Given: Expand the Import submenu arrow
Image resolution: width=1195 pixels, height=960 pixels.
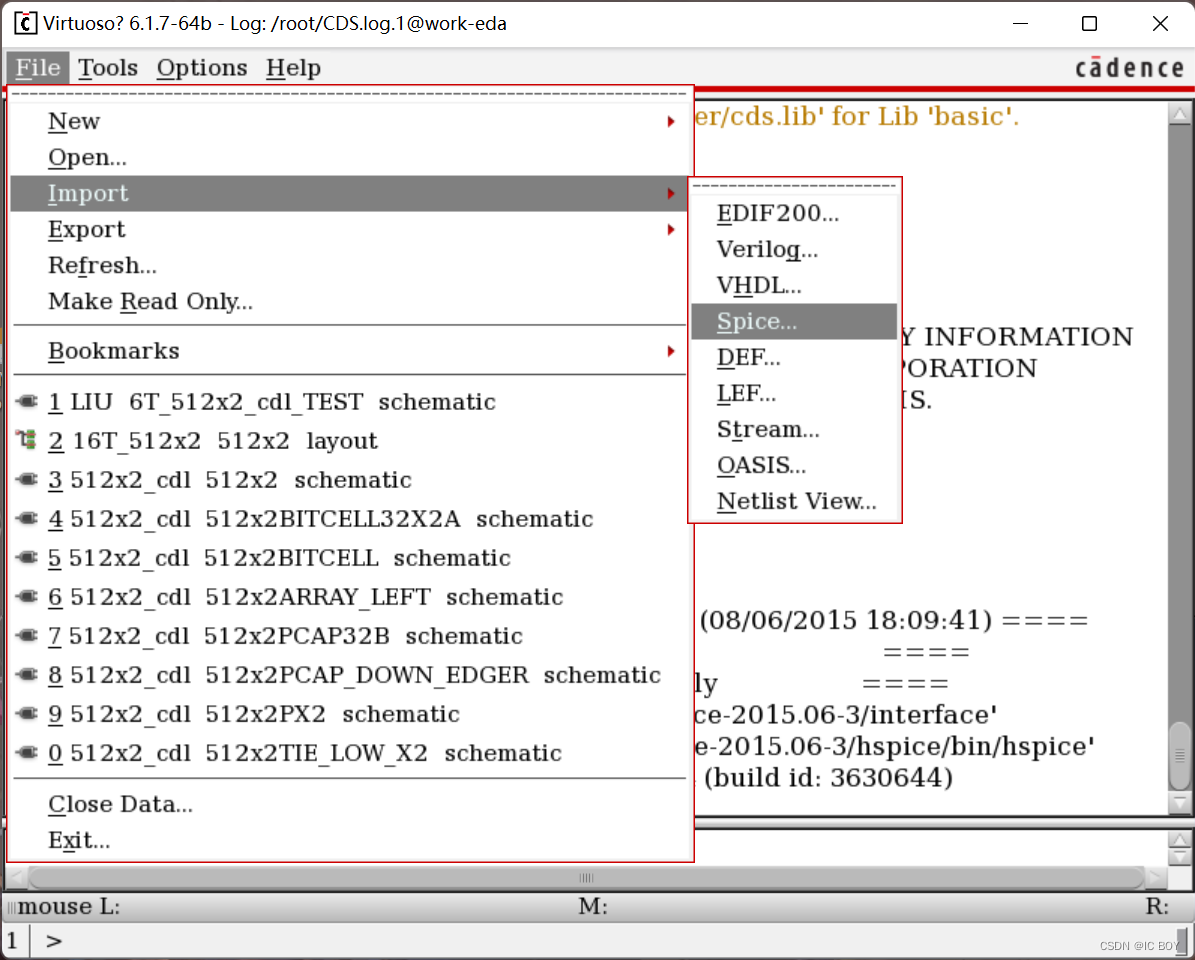Looking at the screenshot, I should [671, 194].
